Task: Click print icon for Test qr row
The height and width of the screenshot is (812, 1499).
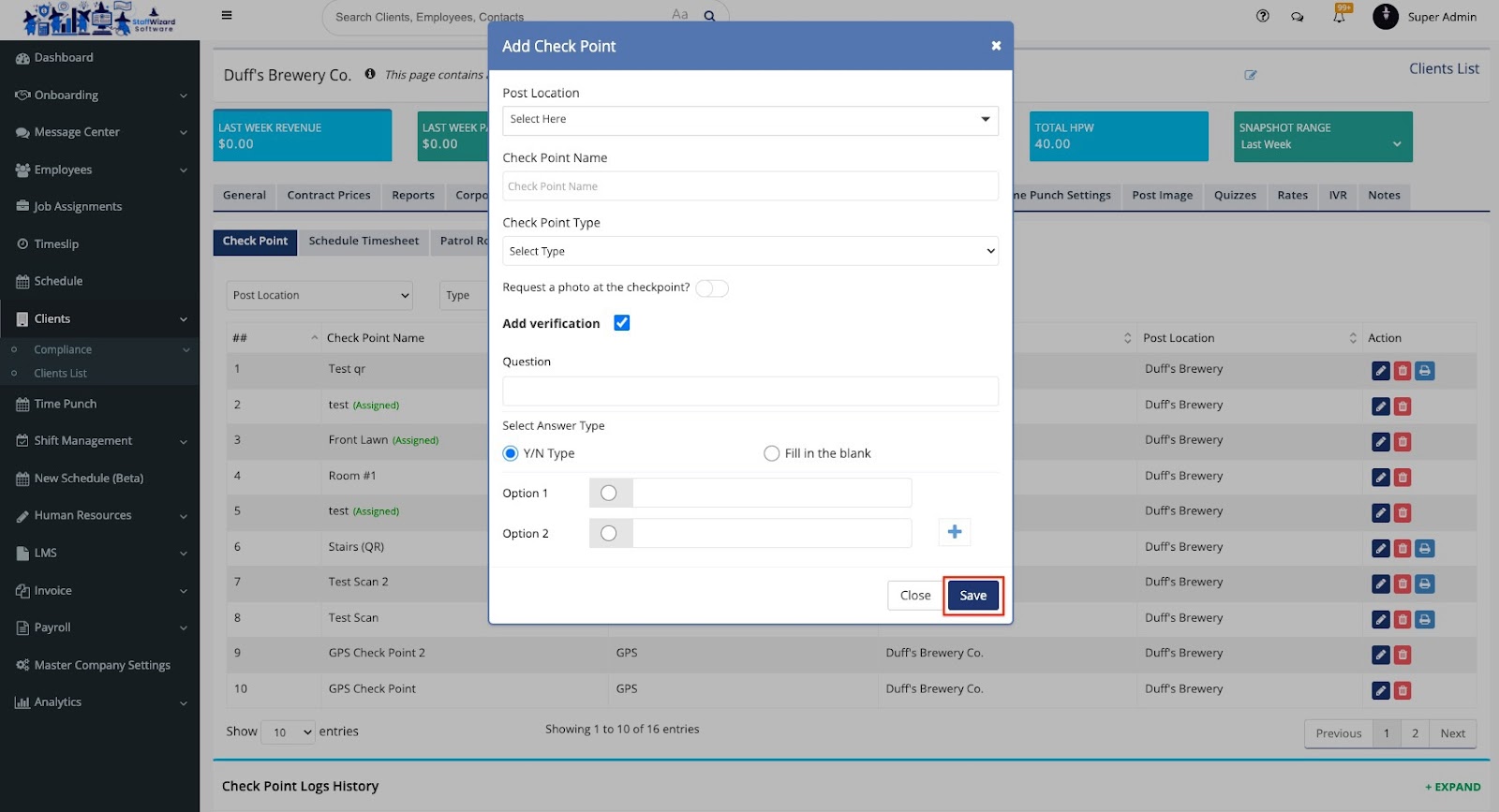Action: (x=1424, y=371)
